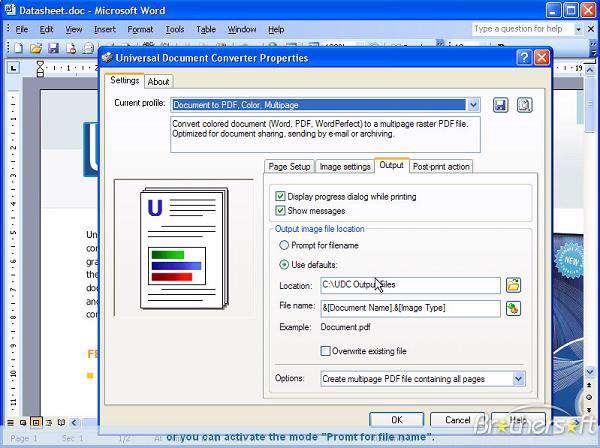Open the Insert menu in Word
600x448 pixels.
104,29
